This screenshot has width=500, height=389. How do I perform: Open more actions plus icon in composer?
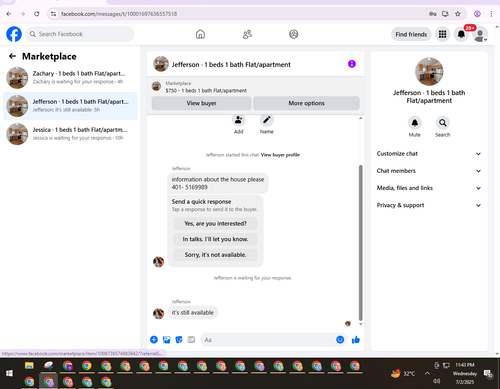[x=154, y=340]
